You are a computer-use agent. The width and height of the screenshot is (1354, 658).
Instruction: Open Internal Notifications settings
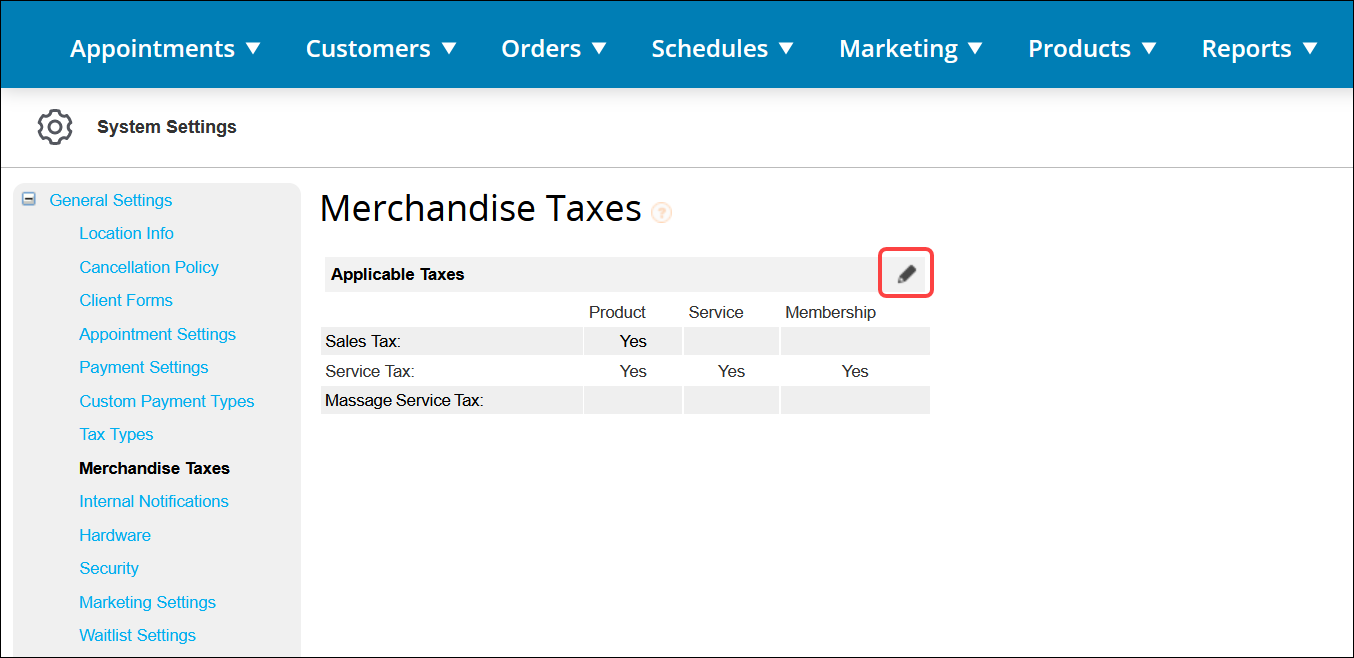153,501
